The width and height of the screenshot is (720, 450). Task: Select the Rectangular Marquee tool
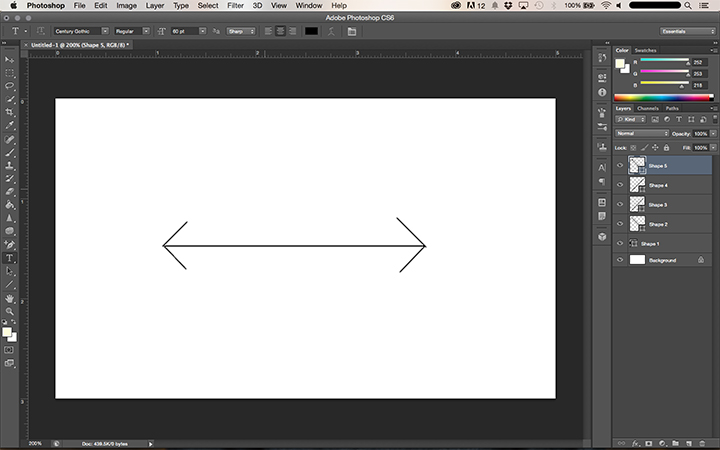(9, 73)
